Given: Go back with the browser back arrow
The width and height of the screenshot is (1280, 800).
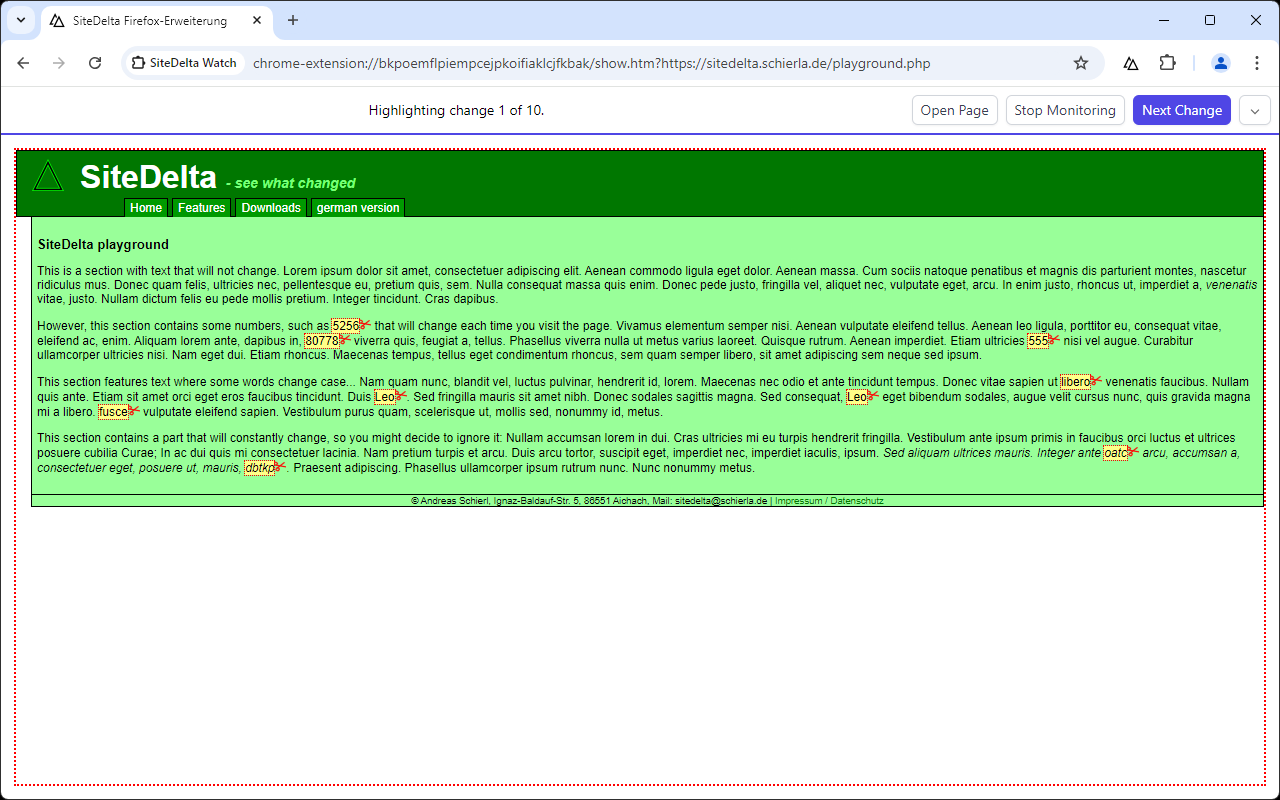Looking at the screenshot, I should 24,63.
